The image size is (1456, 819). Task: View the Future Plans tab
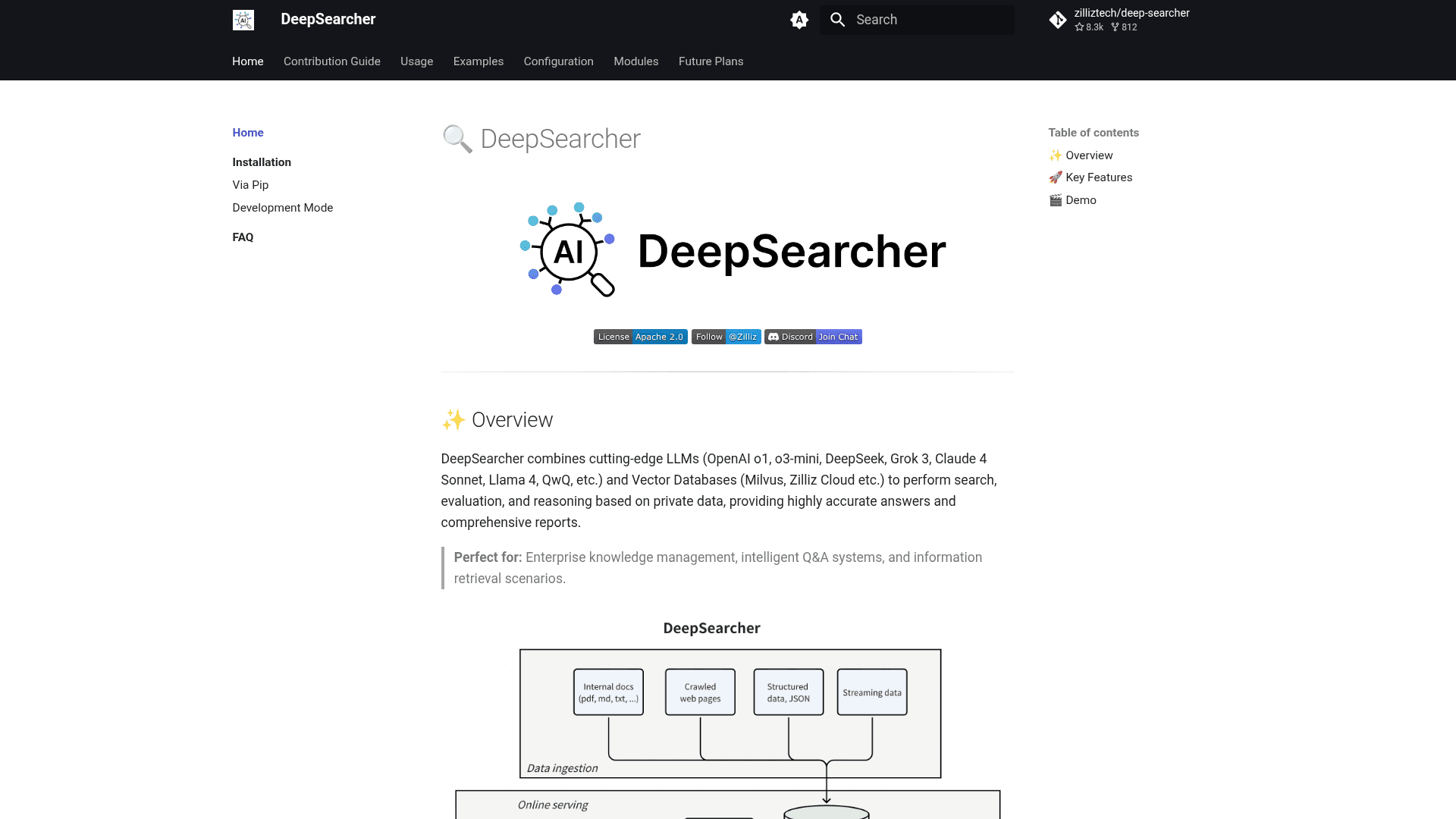point(711,61)
